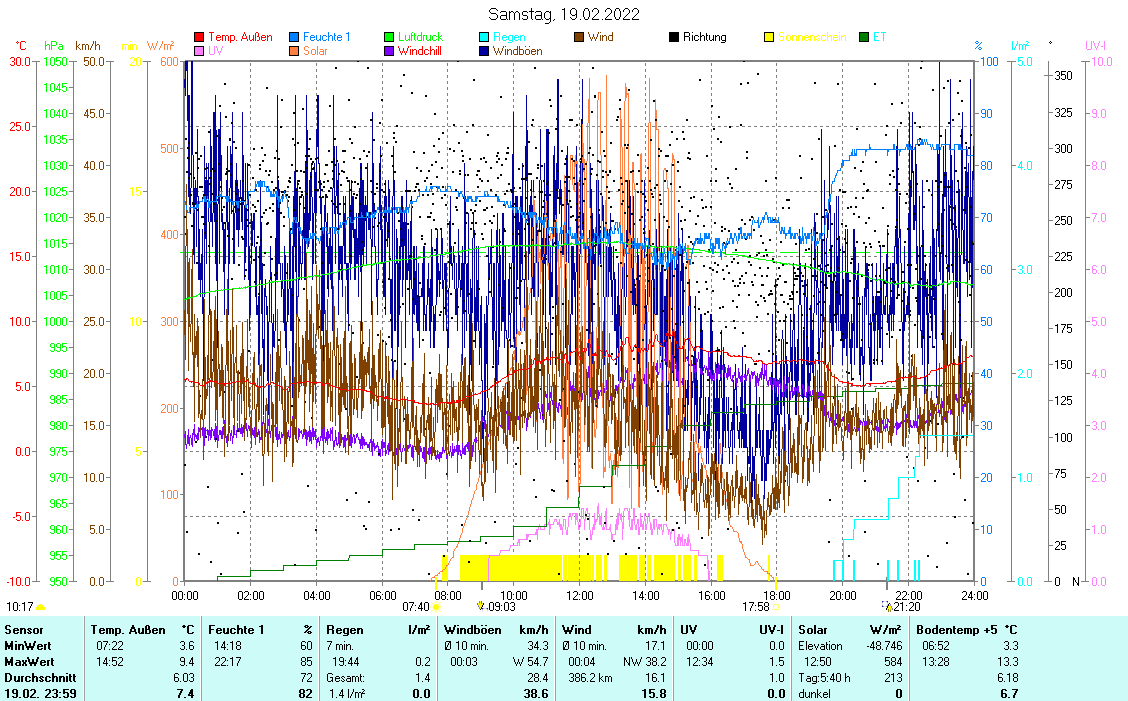Click the pink UV legend square
The image size is (1128, 701).
(x=199, y=50)
